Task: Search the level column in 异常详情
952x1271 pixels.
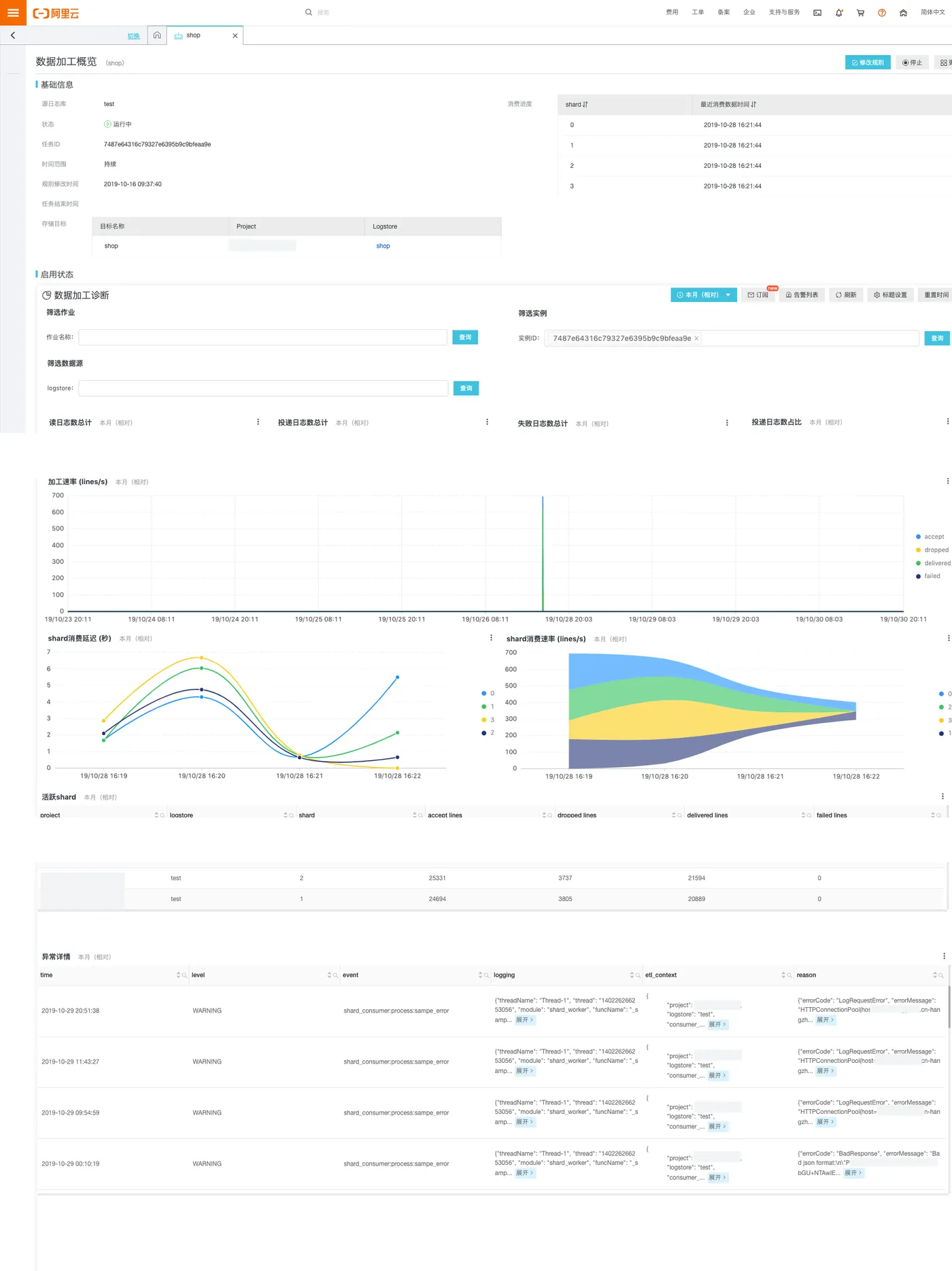Action: 335,975
